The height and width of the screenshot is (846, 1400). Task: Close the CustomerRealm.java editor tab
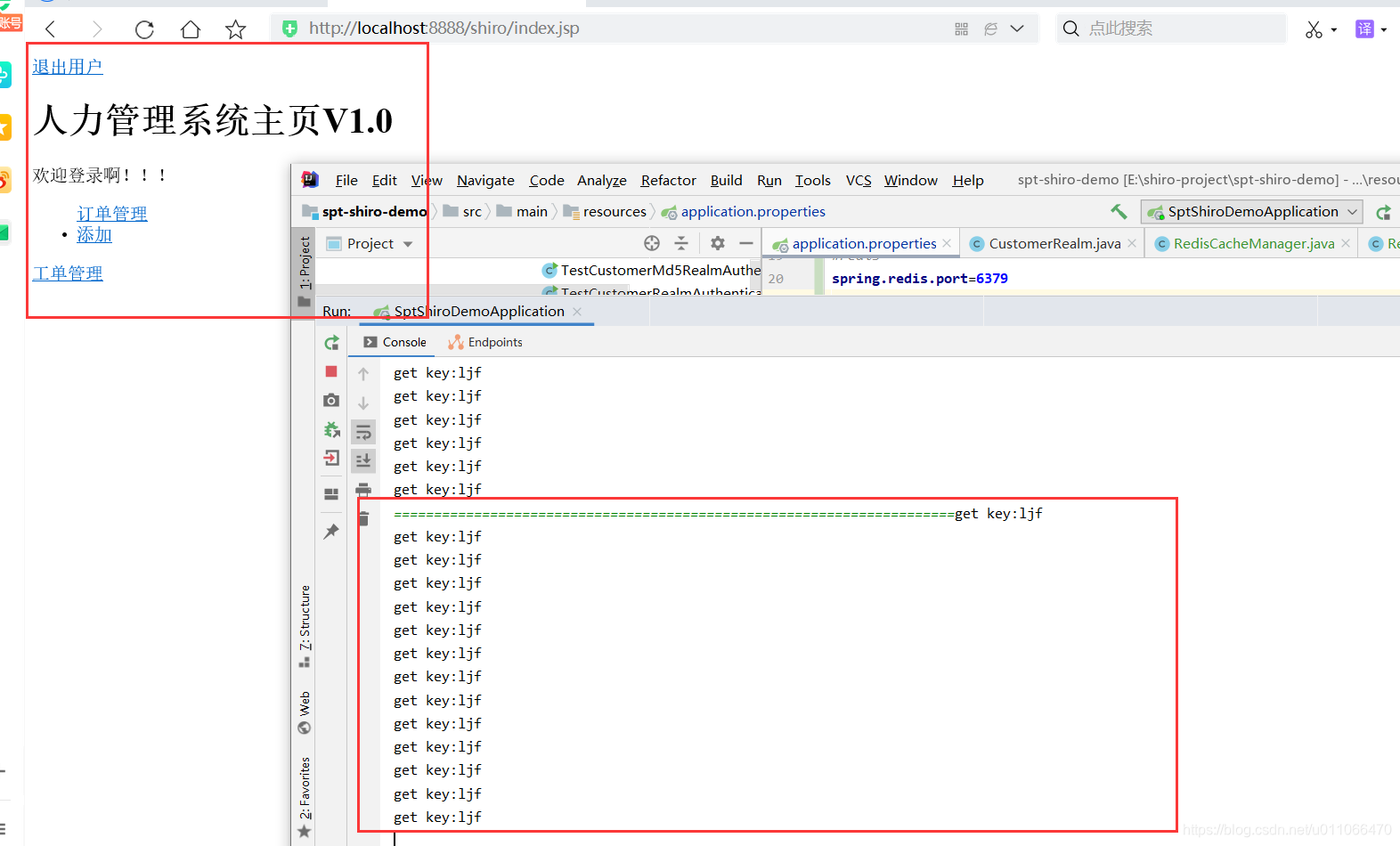(x=1132, y=243)
